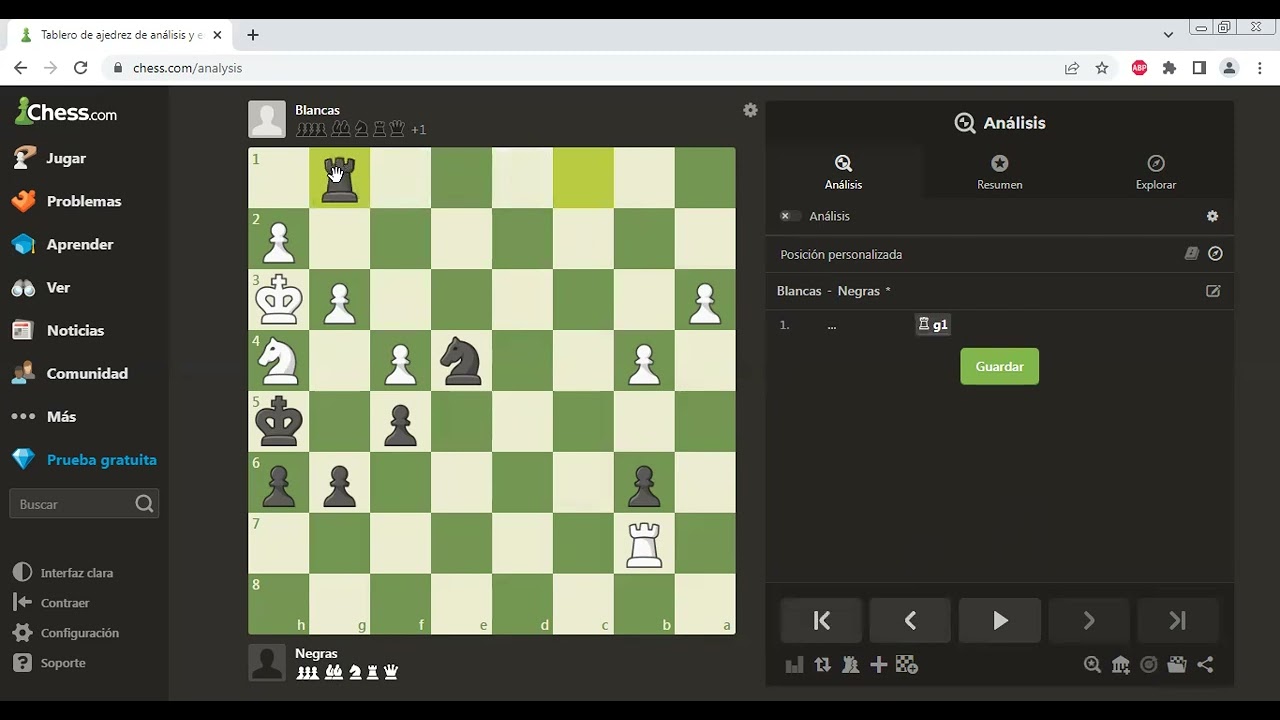The height and width of the screenshot is (720, 1280).
Task: Share the analysis
Action: tap(1205, 665)
